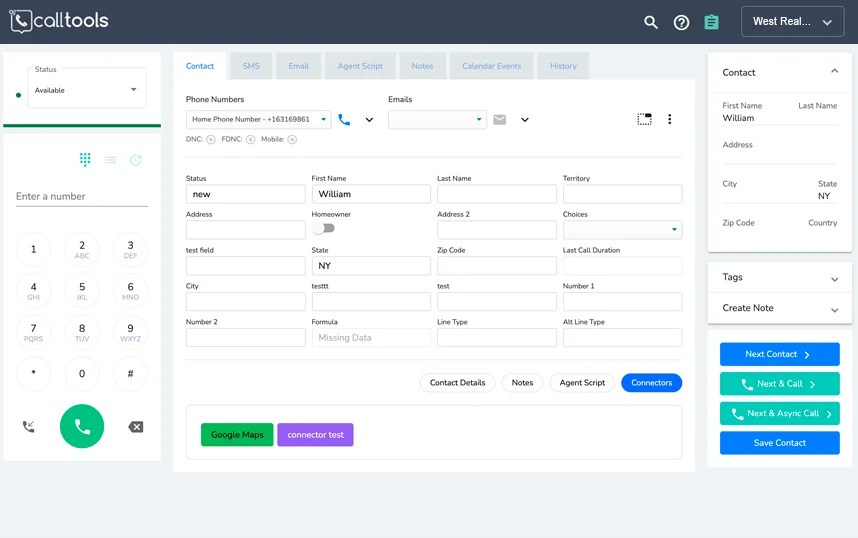Click the Connectors pill button
858x538 pixels.
pyautogui.click(x=652, y=383)
